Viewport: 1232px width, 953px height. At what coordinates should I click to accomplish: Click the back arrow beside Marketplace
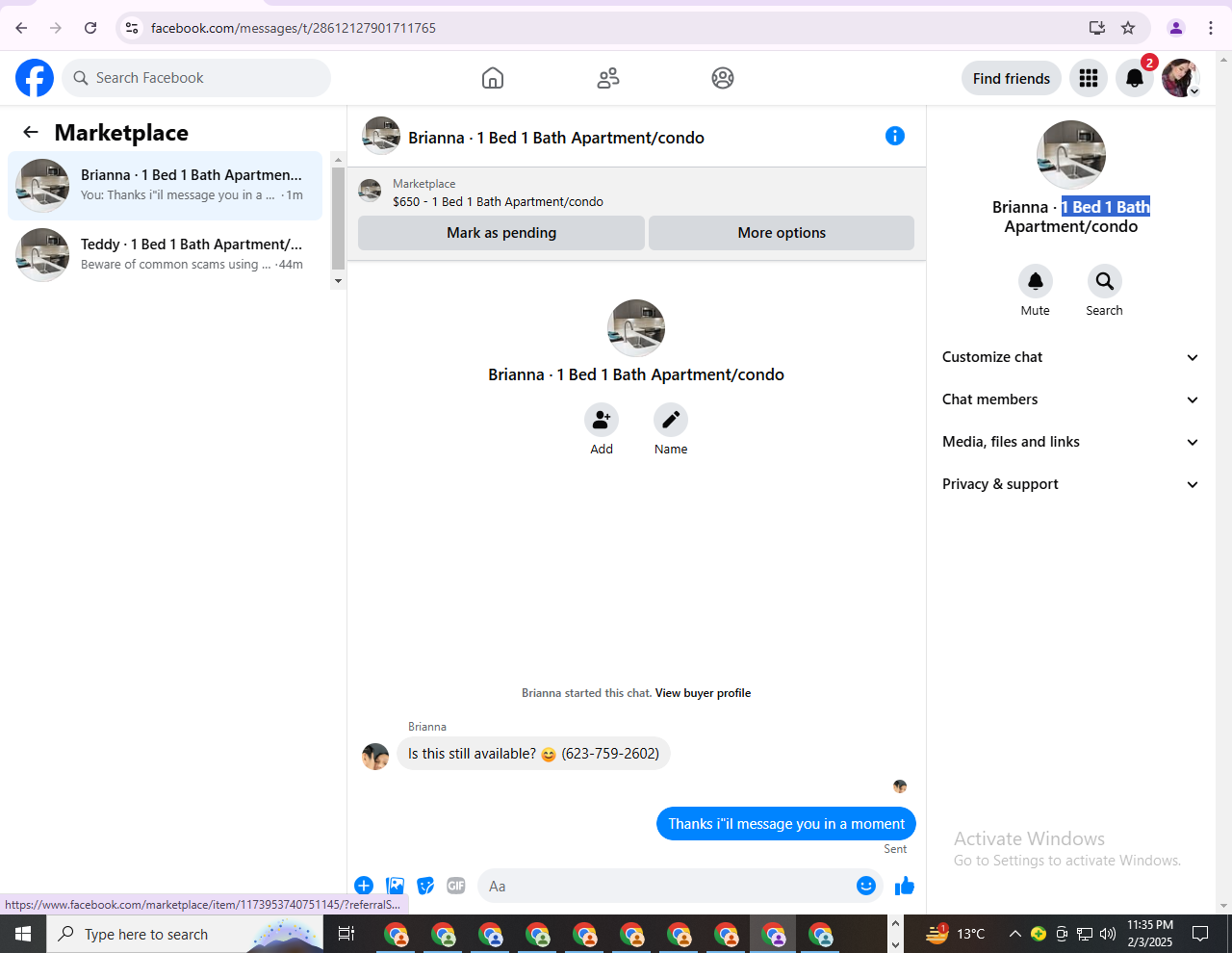click(x=31, y=133)
